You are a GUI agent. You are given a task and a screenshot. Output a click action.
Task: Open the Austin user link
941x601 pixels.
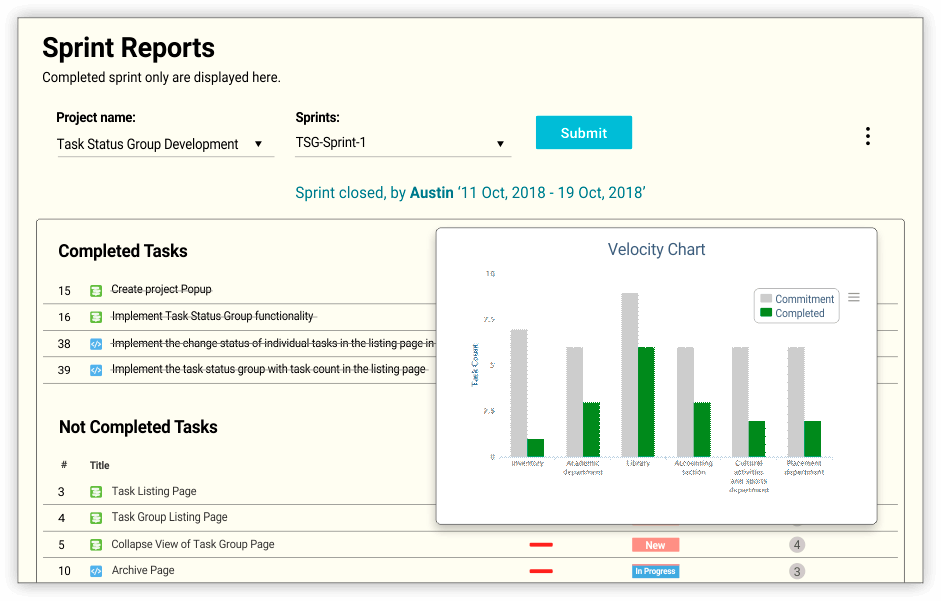pos(431,193)
